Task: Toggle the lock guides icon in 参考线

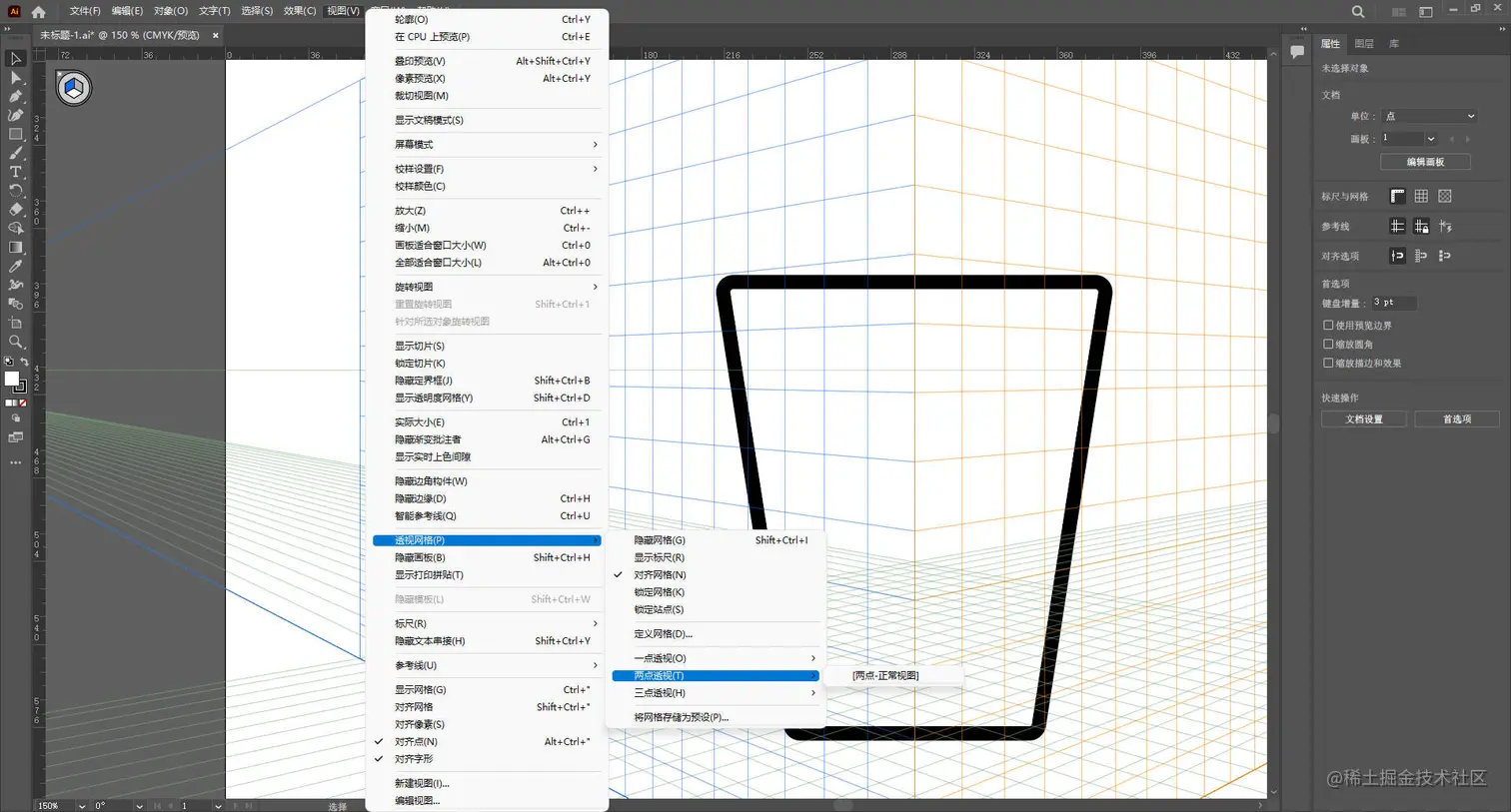Action: tap(1421, 227)
